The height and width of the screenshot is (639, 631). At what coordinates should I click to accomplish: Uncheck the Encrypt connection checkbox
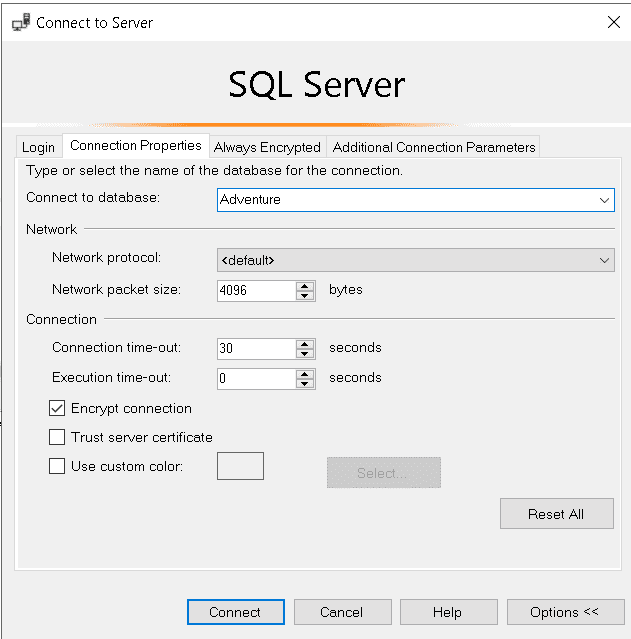click(57, 408)
